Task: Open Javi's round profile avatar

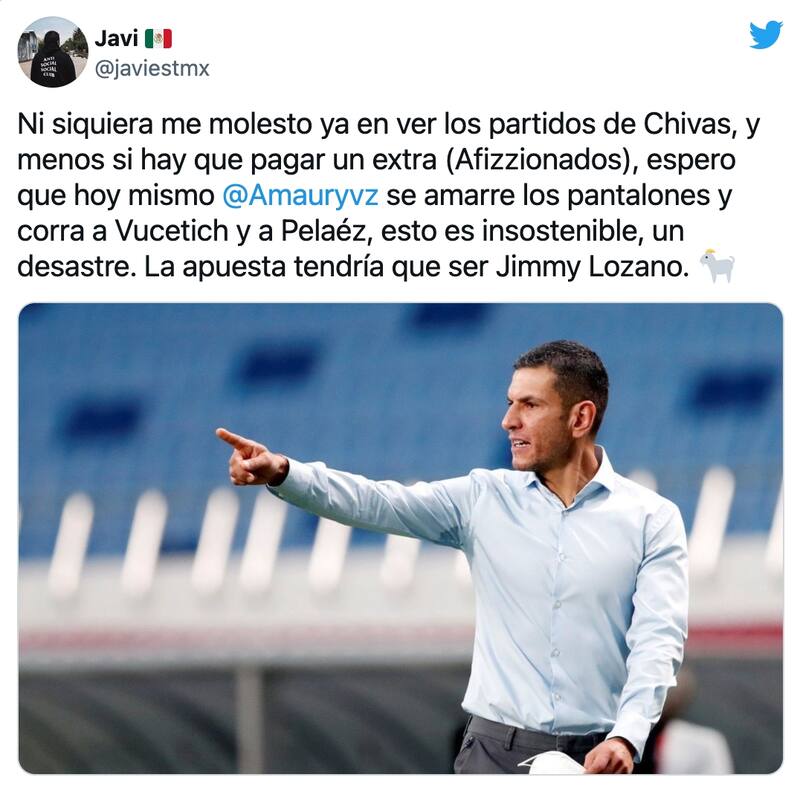Action: click(x=53, y=52)
